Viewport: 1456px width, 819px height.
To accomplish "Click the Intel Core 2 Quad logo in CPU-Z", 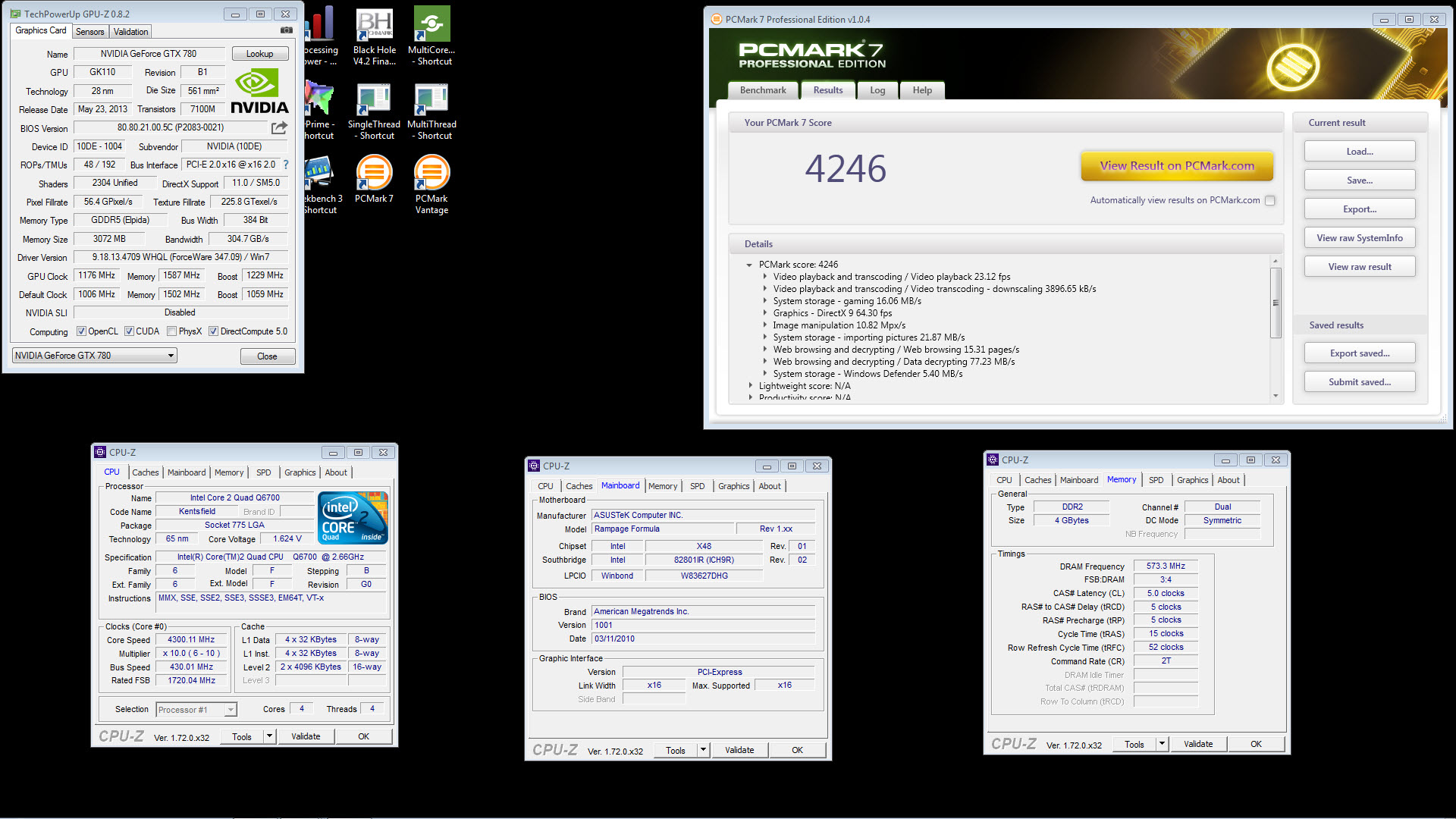I will click(354, 518).
